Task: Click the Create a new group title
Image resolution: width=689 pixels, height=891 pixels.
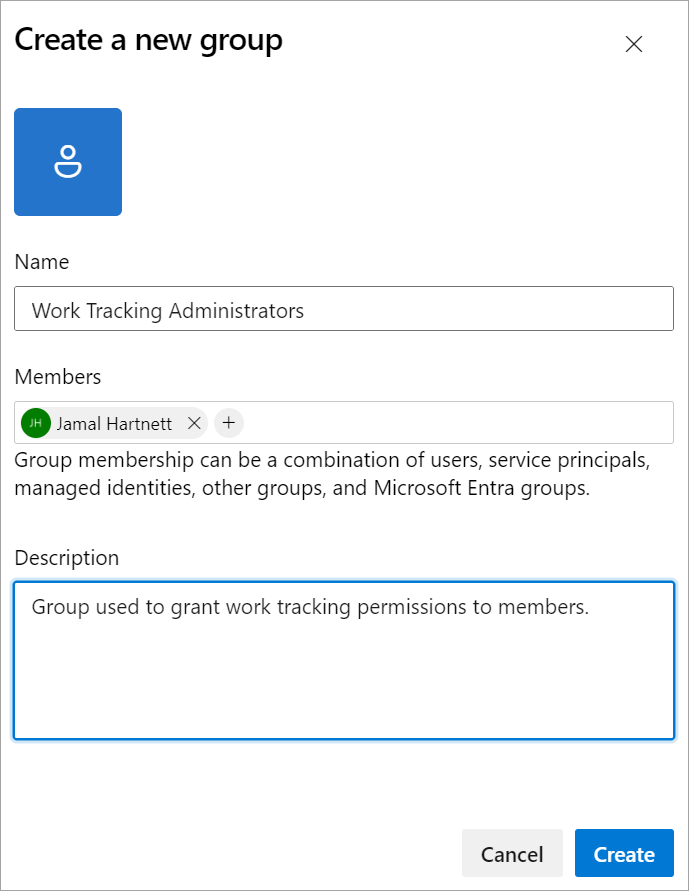Action: coord(148,41)
